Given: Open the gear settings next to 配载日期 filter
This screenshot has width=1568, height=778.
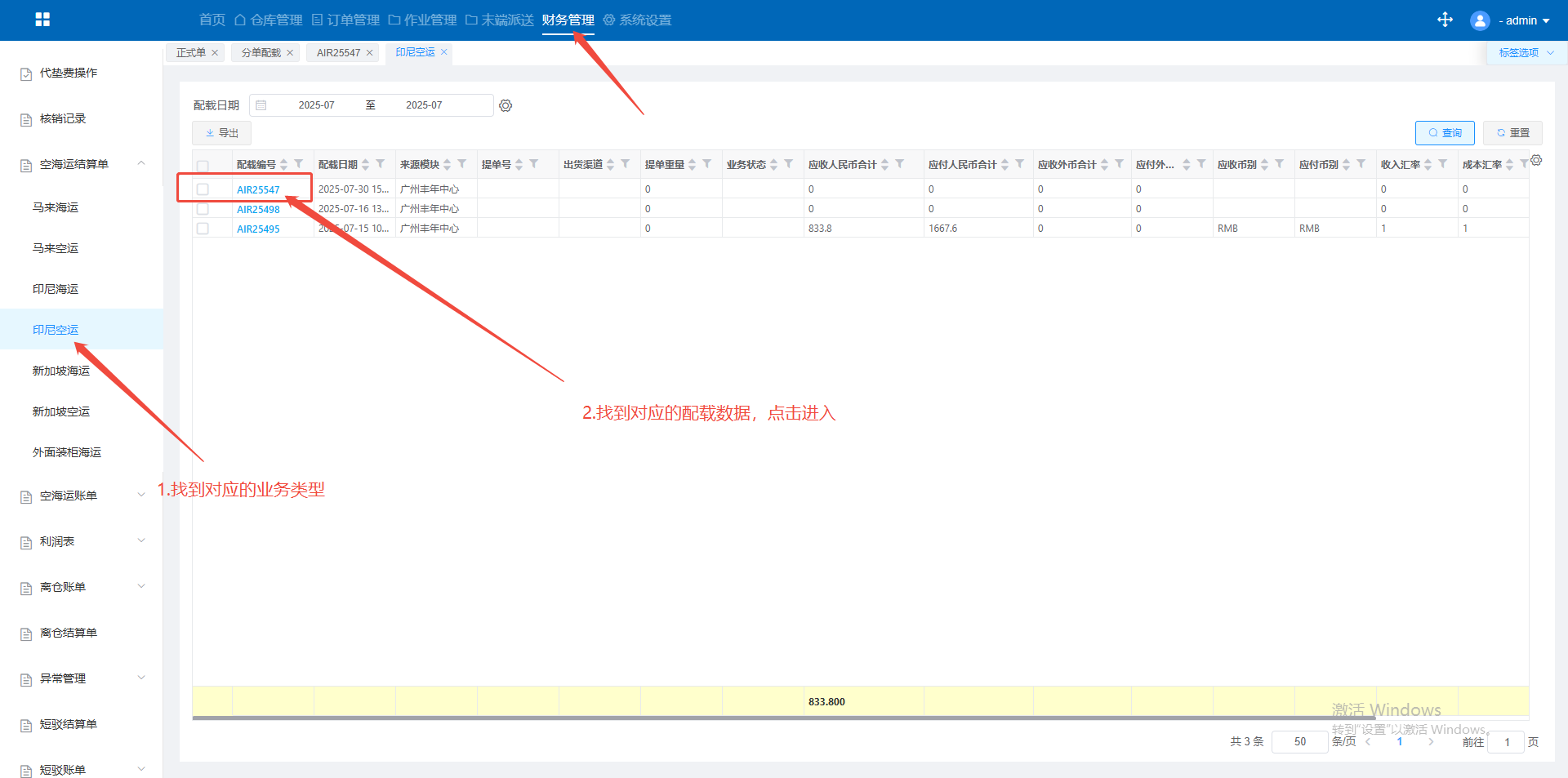Looking at the screenshot, I should pos(506,106).
